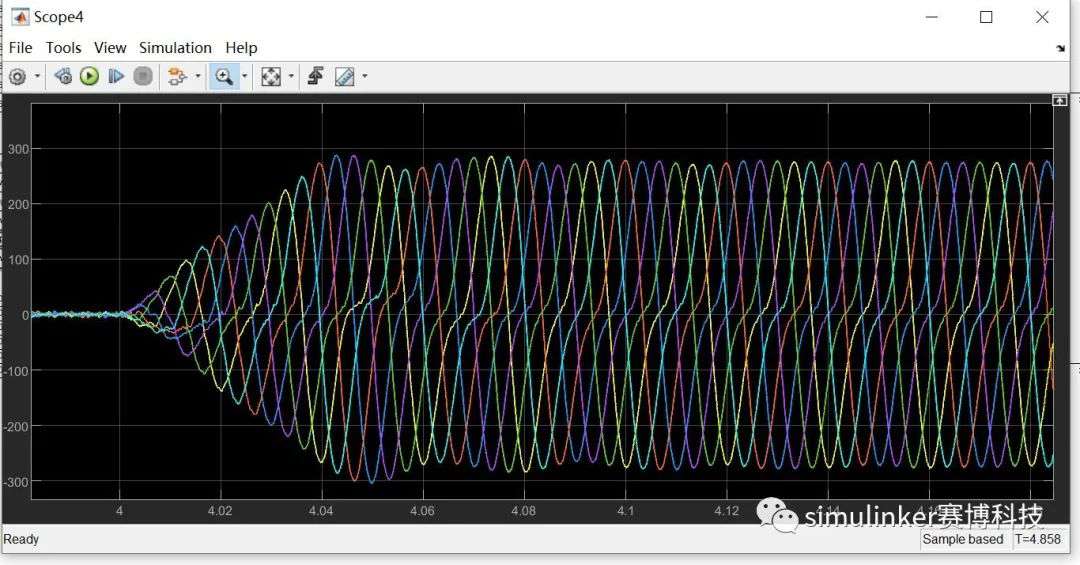The image size is (1080, 565).
Task: Click the 300 y-axis tick label
Action: 19,149
